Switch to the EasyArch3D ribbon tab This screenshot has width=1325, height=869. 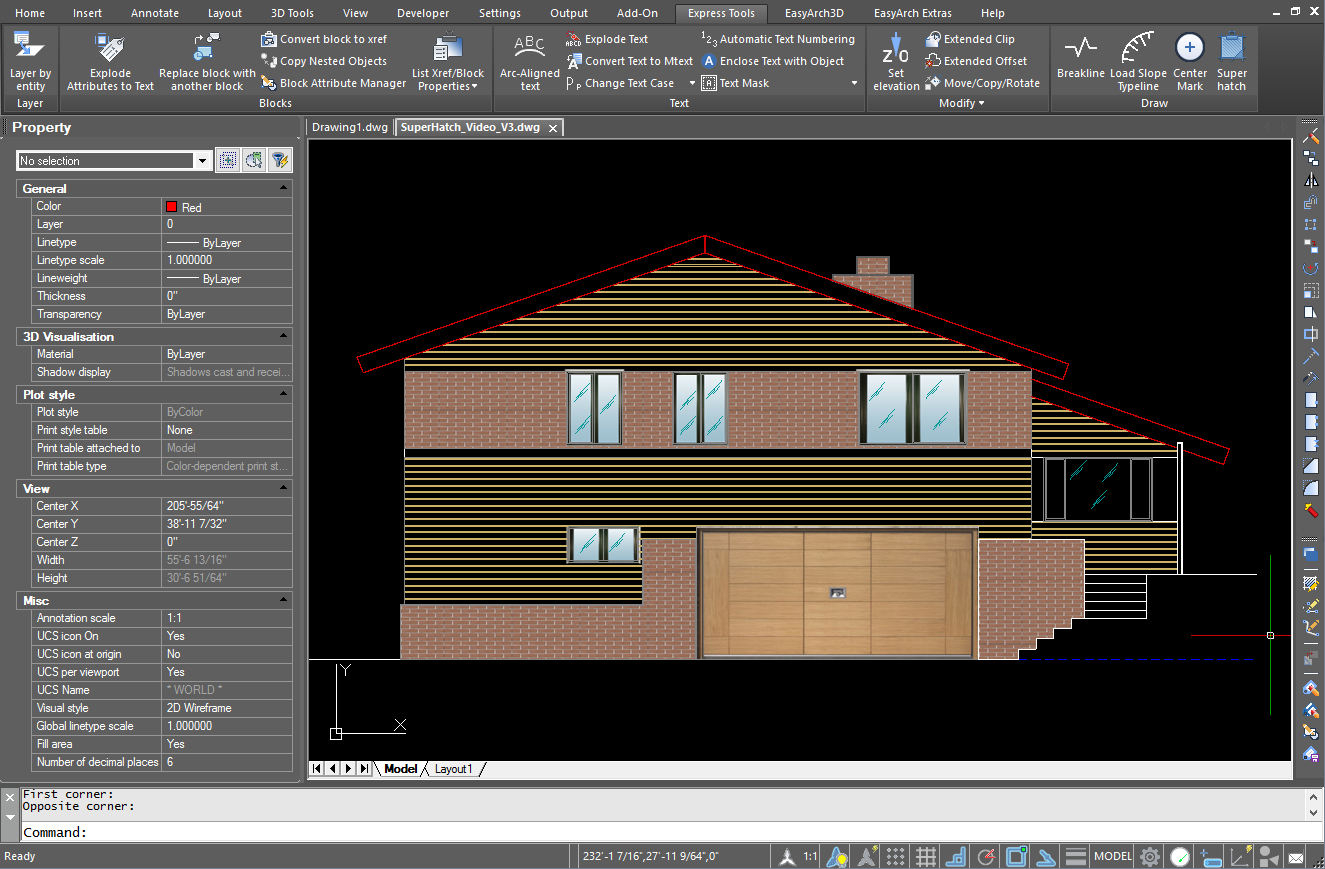click(815, 13)
